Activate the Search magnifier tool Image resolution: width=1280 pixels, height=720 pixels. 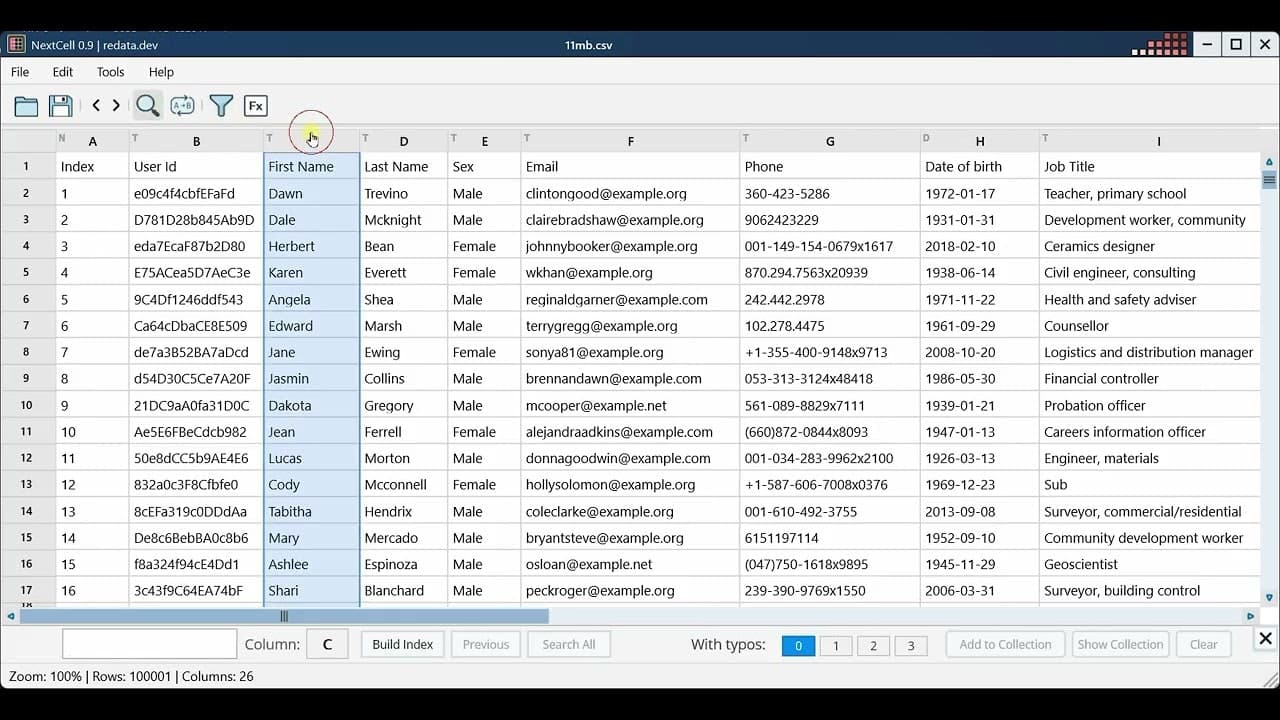click(148, 105)
